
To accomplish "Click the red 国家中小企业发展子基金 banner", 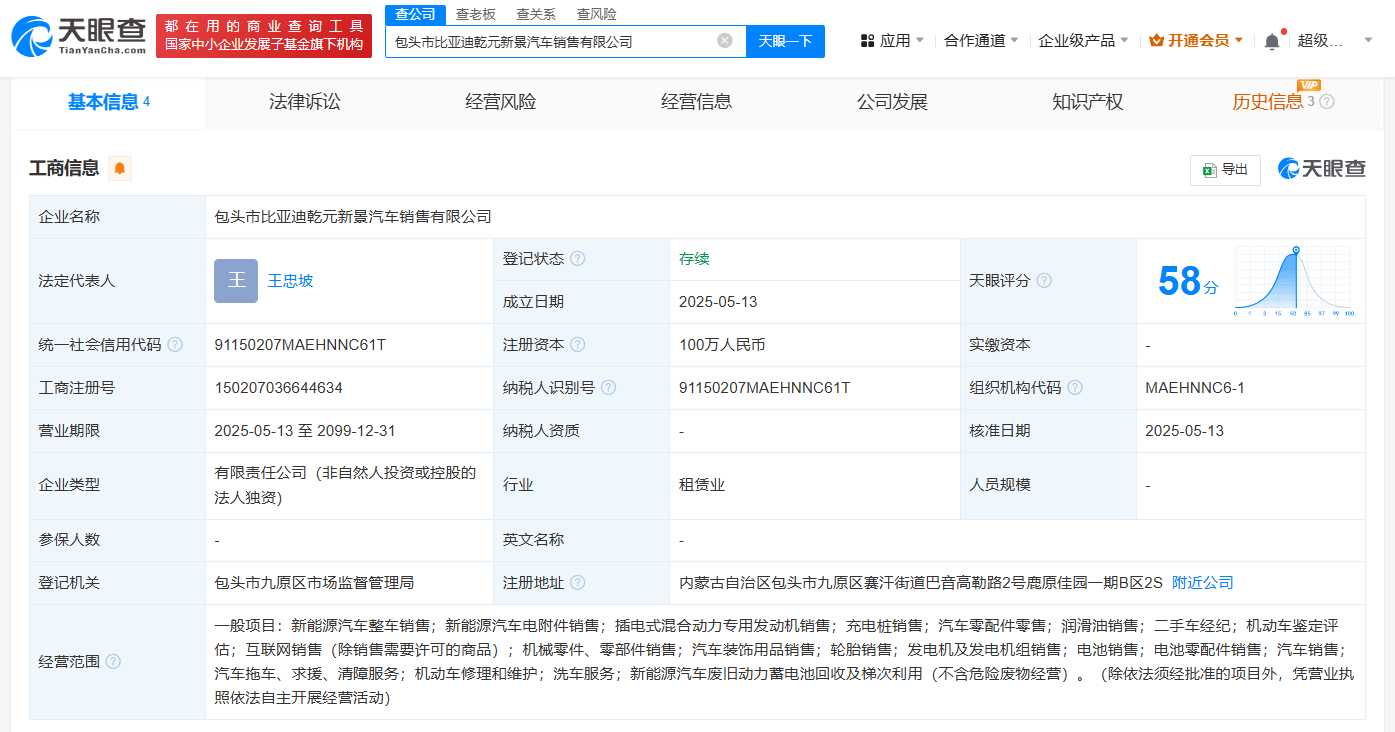I will point(264,36).
